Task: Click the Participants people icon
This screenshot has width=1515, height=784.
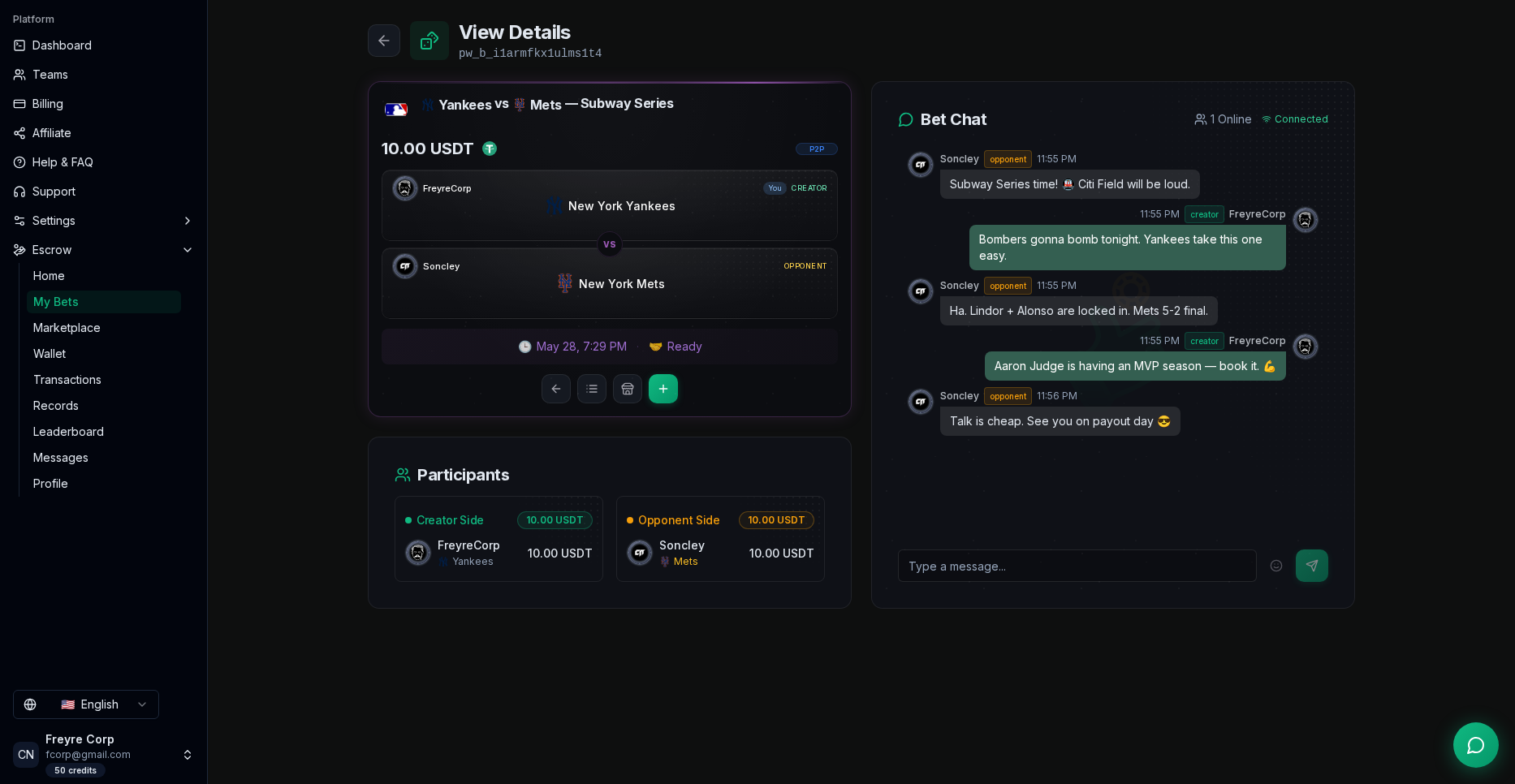Action: tap(403, 475)
